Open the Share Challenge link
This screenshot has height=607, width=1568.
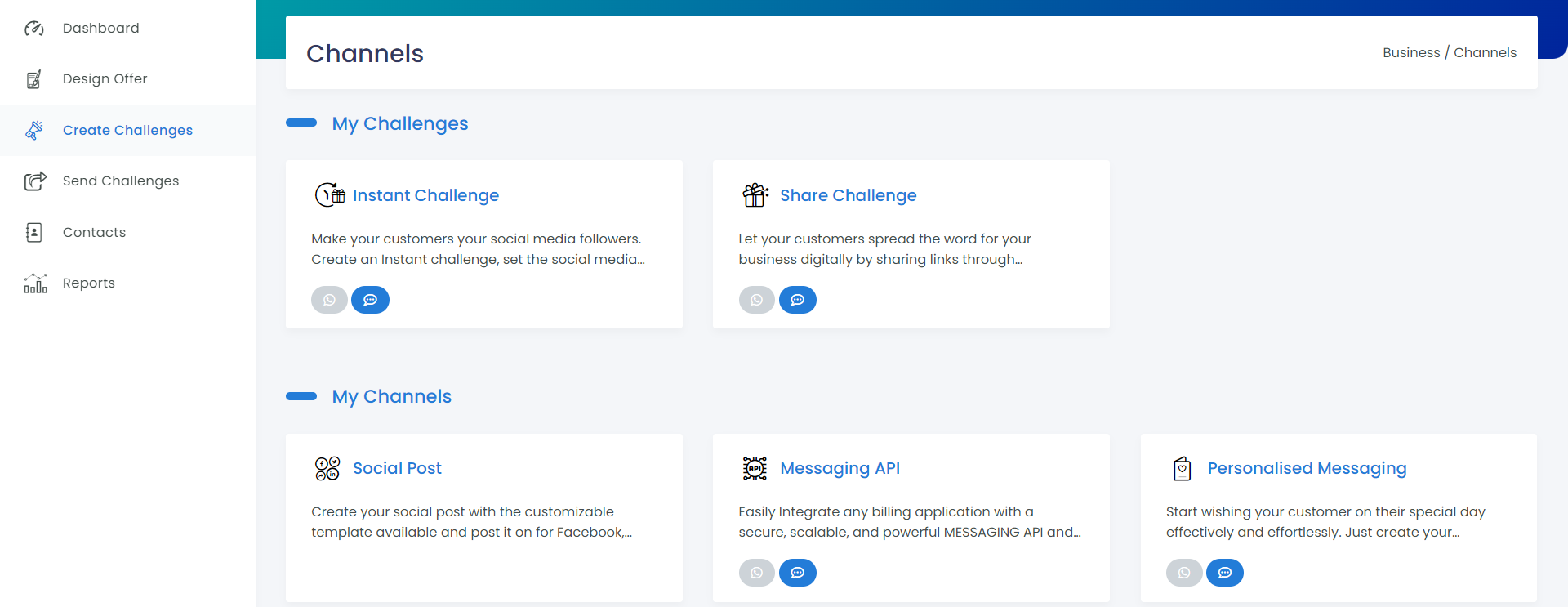pyautogui.click(x=849, y=195)
